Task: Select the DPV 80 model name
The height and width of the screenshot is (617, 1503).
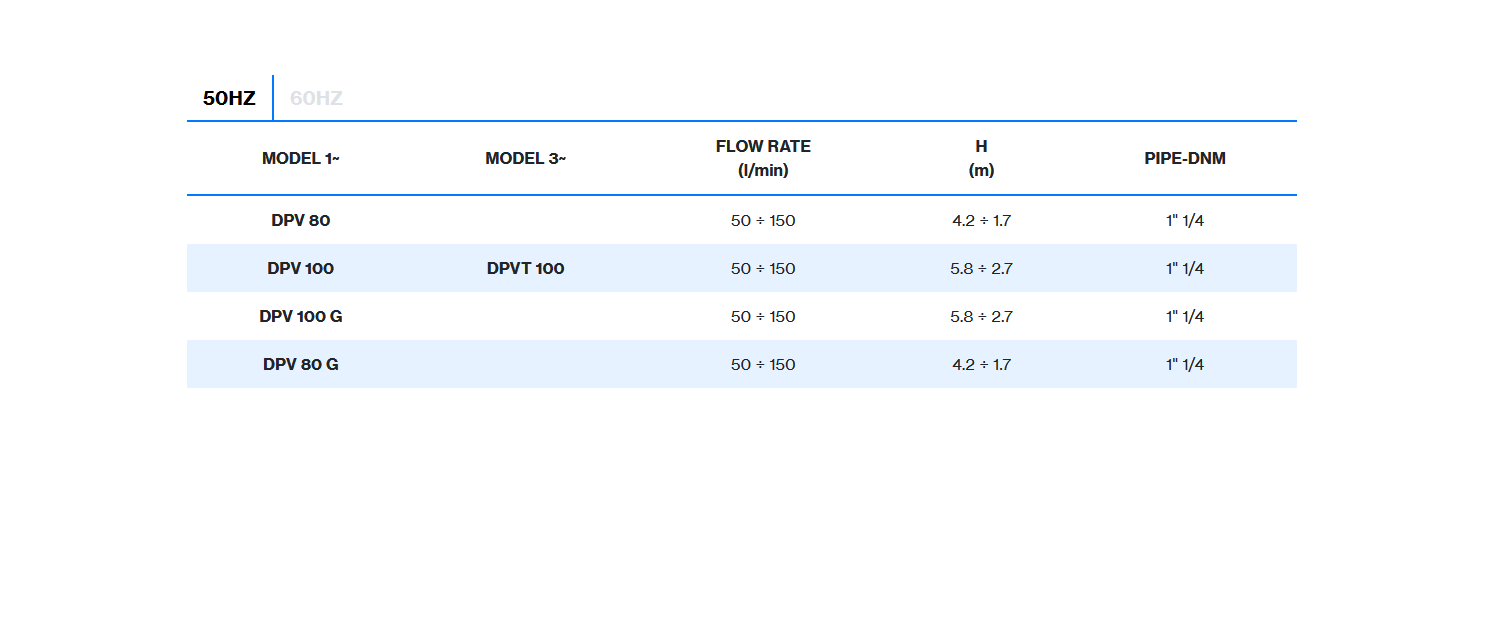Action: [x=301, y=220]
